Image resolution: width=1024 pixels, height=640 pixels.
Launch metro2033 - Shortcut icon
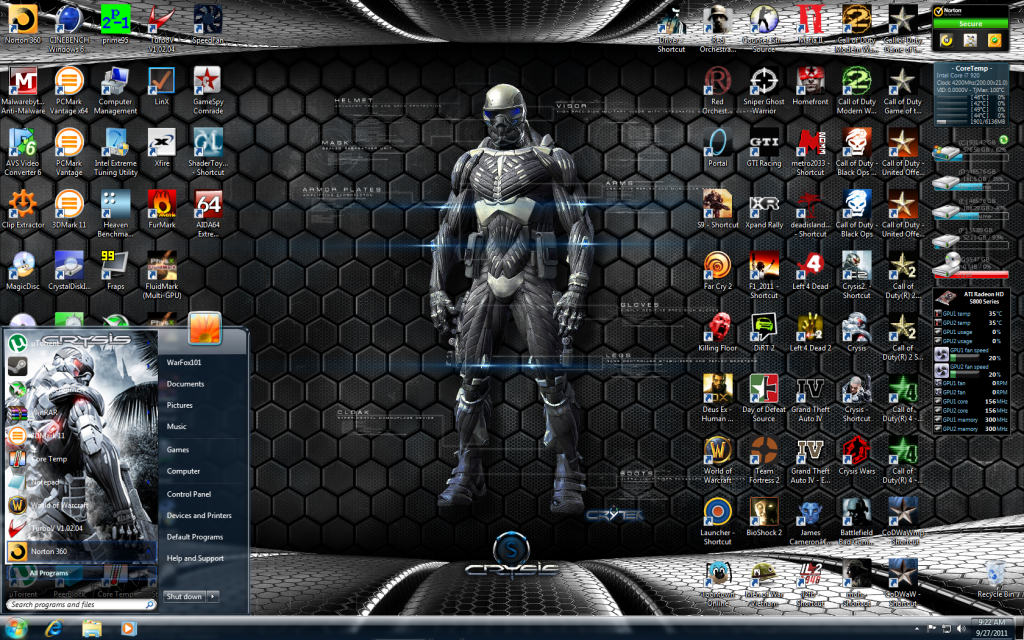point(810,152)
